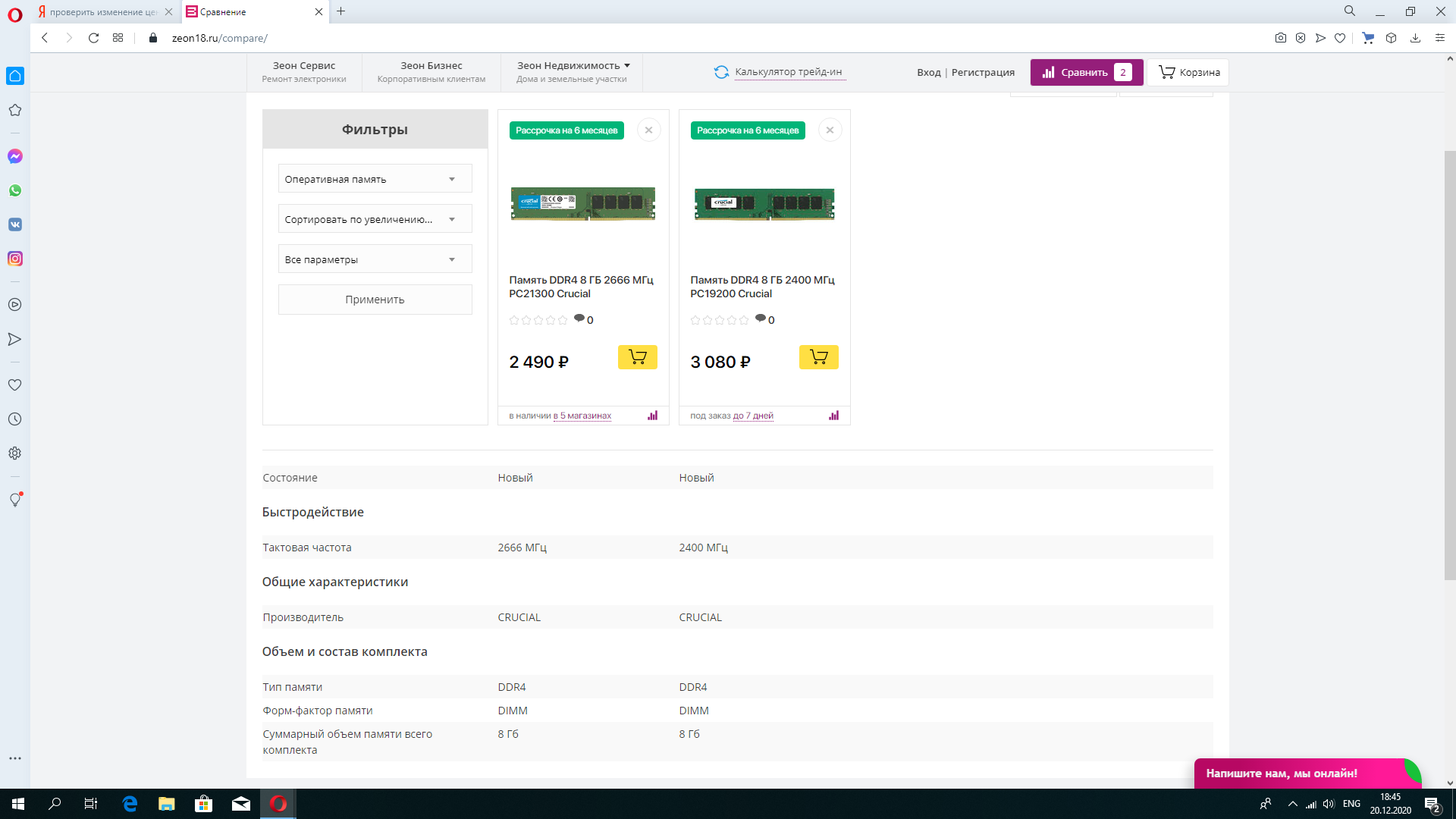Open easy setup sliders icon
Image resolution: width=1456 pixels, height=819 pixels.
pyautogui.click(x=1439, y=38)
